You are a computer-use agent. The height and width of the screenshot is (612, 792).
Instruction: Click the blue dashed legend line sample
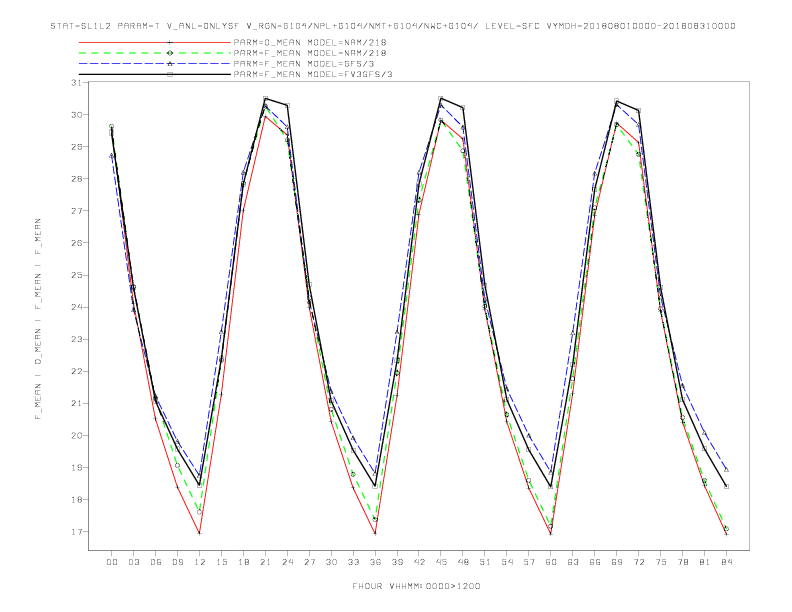[x=155, y=64]
